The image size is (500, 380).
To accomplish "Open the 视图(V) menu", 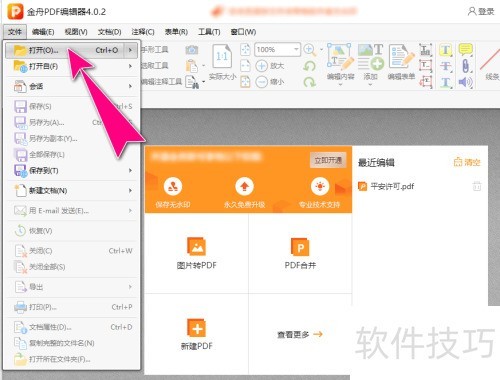I will (x=76, y=32).
